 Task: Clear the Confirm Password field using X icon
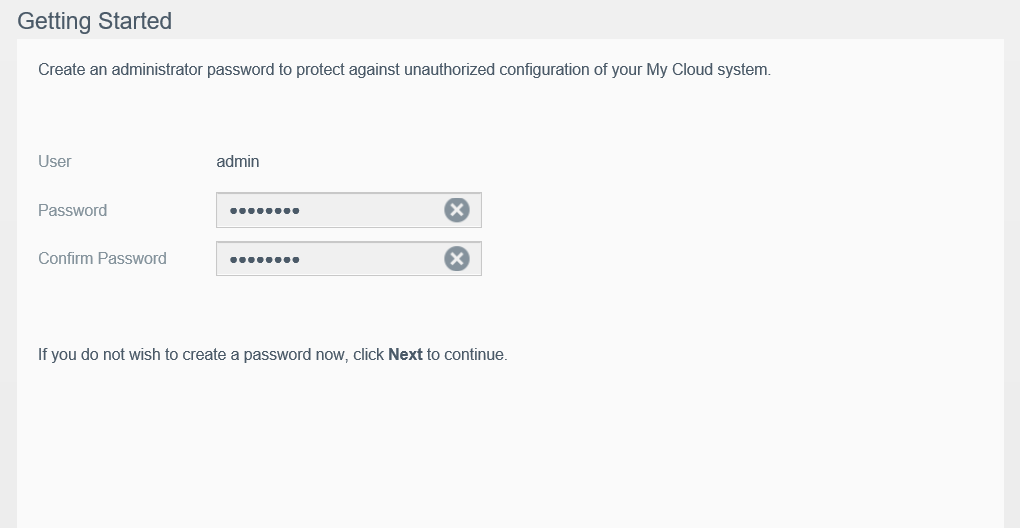pos(456,259)
